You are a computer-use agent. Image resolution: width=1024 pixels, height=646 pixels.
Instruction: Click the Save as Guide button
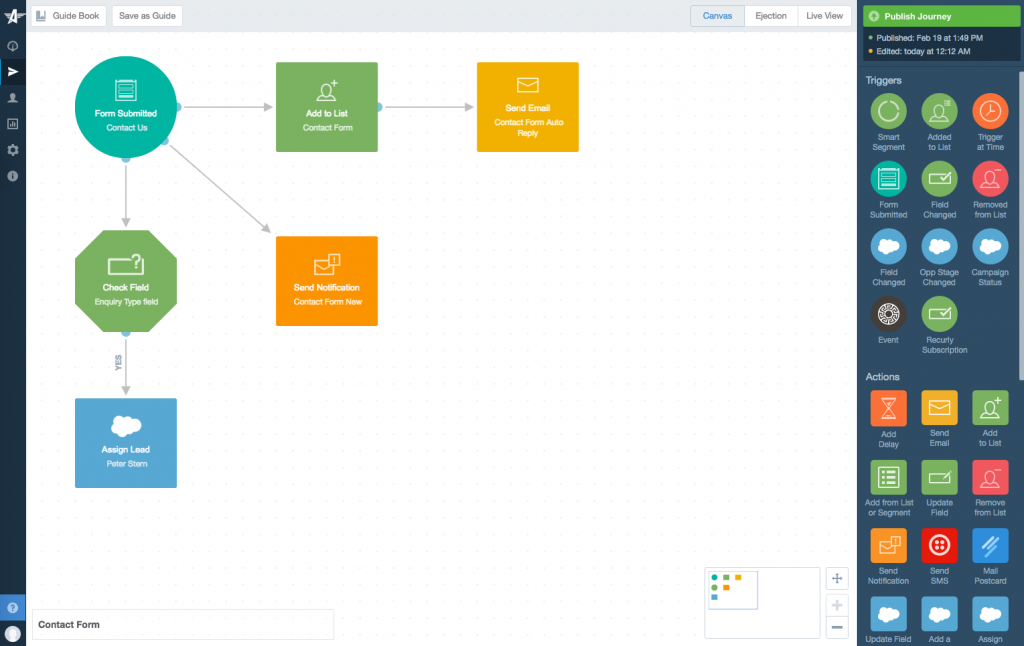[x=146, y=16]
